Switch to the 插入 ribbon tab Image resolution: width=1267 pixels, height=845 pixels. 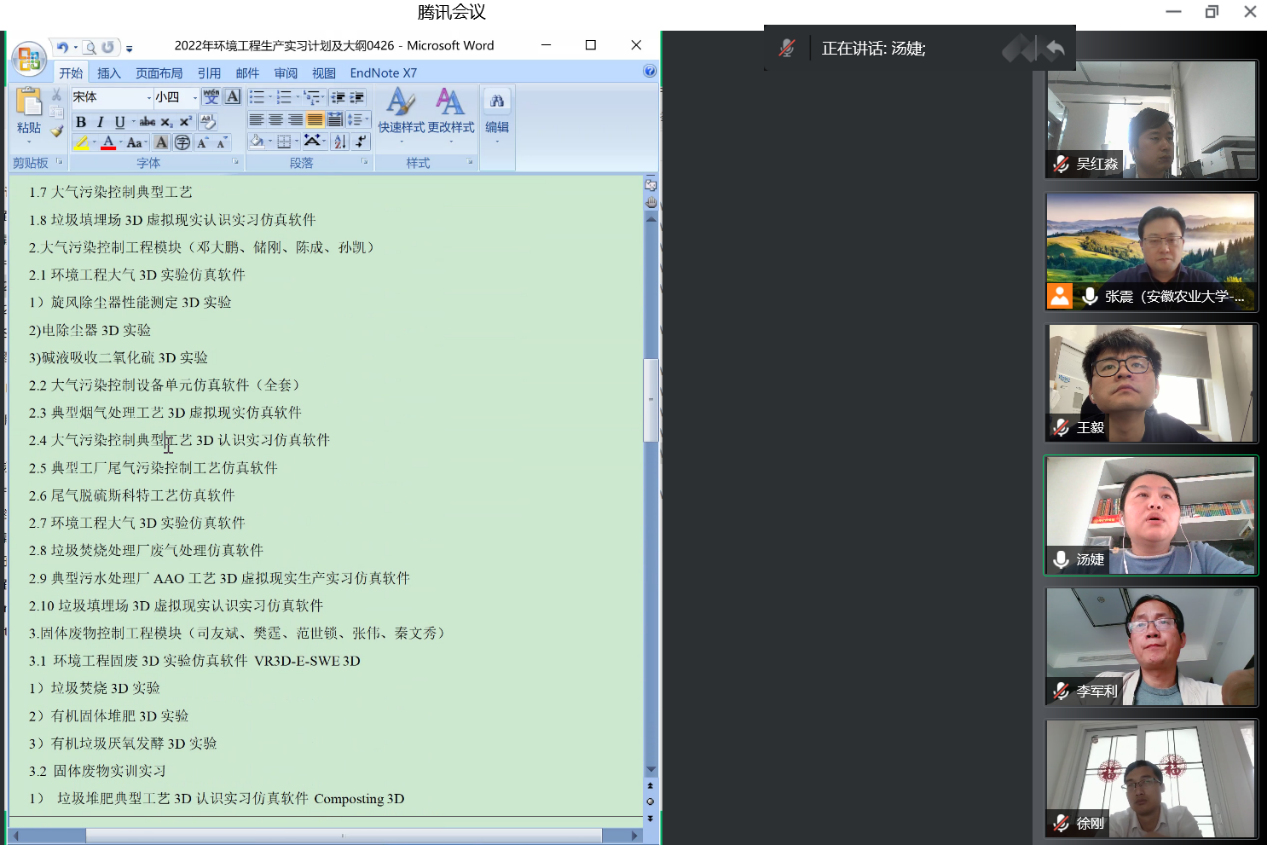point(108,73)
